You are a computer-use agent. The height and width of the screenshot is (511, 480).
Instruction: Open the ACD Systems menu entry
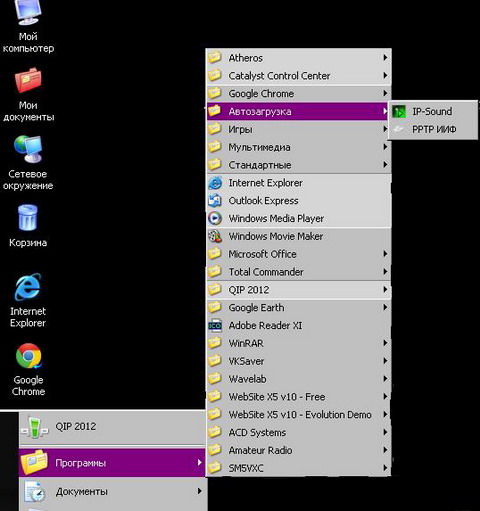coord(299,432)
